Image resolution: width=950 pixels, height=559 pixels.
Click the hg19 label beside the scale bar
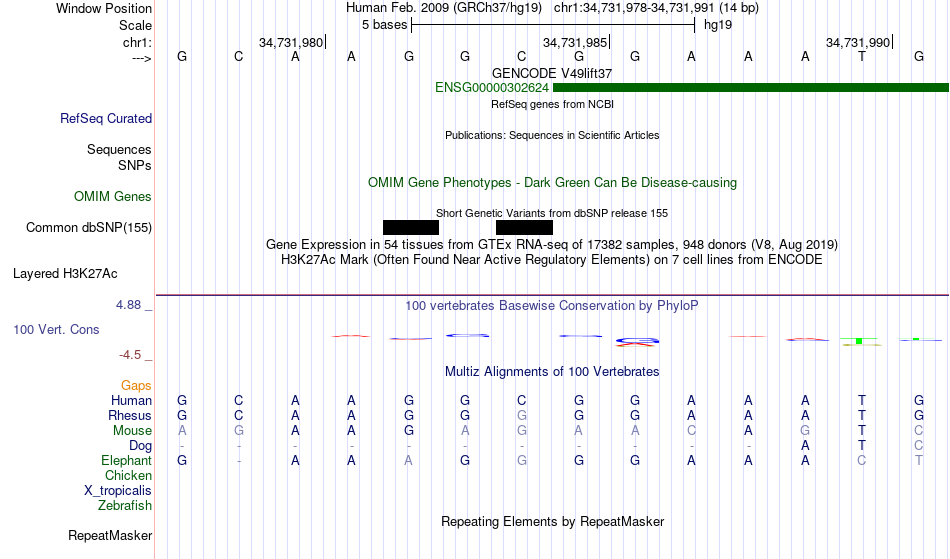[x=718, y=25]
